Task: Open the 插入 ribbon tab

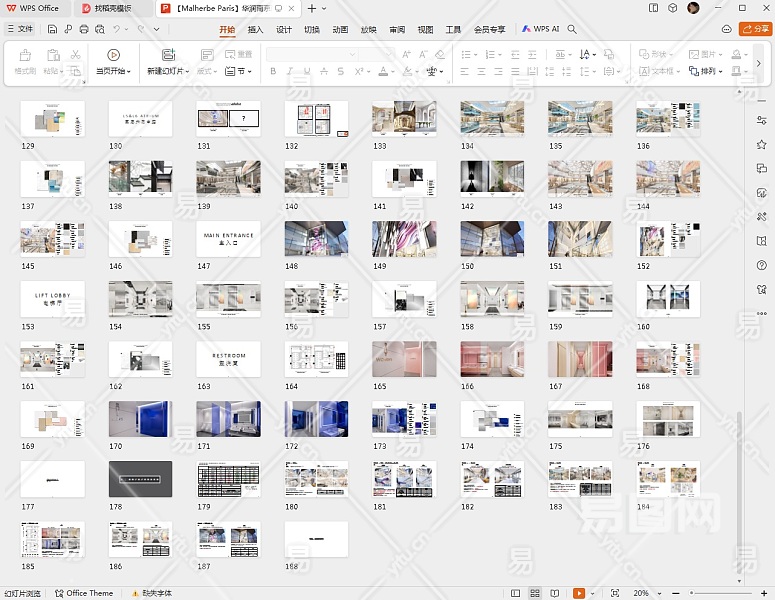Action: tap(256, 29)
